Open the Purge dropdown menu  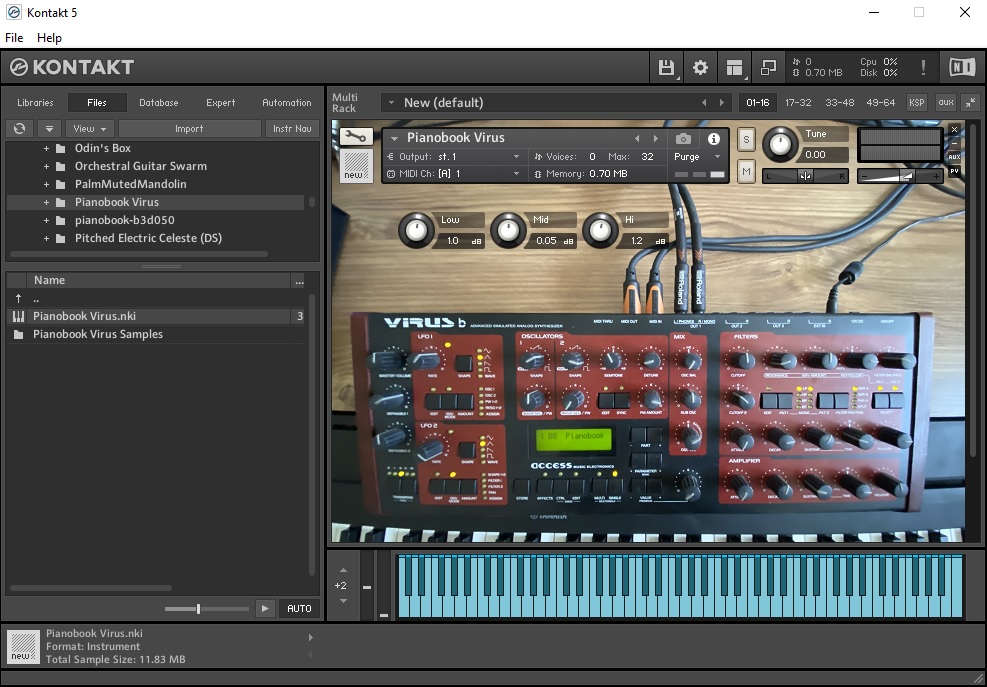(697, 157)
